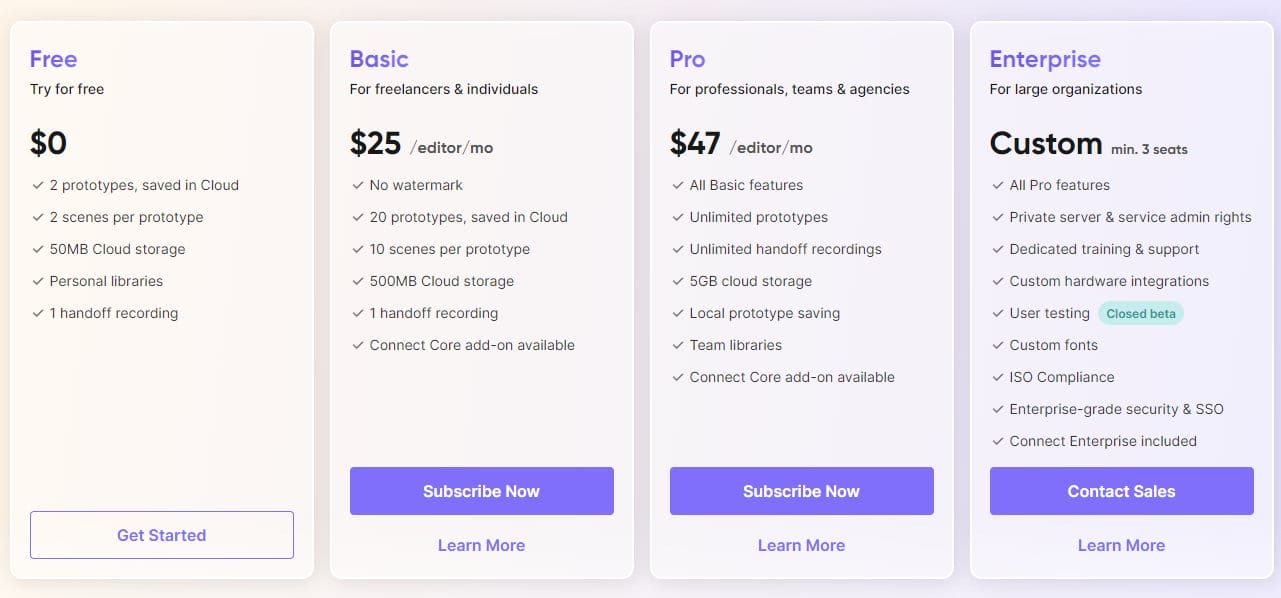This screenshot has height=598, width=1281.
Task: Subscribe to the Pro plan
Action: (801, 491)
